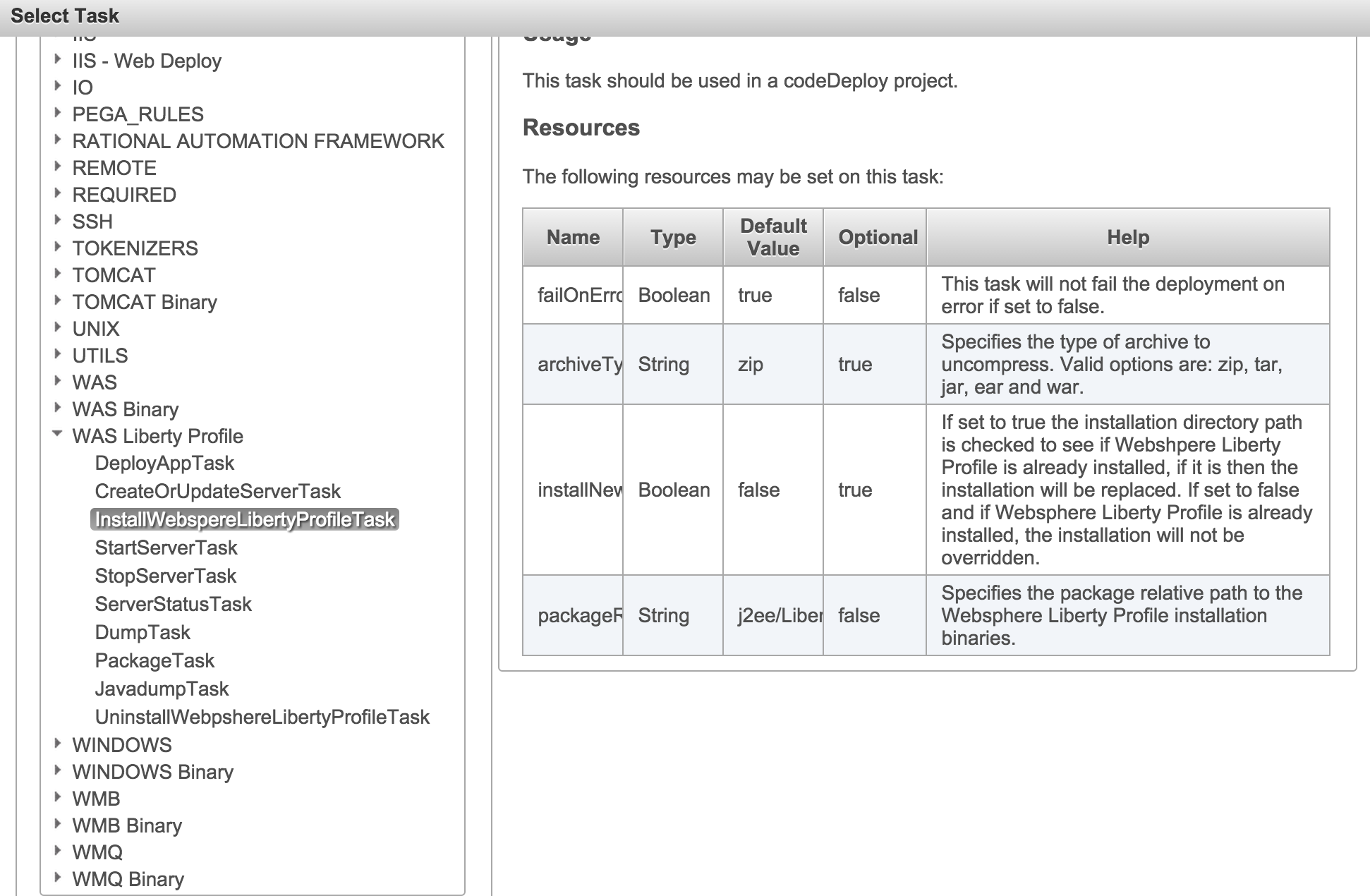Expand the TOMCAT Binary arrow
This screenshot has width=1370, height=896.
click(58, 301)
